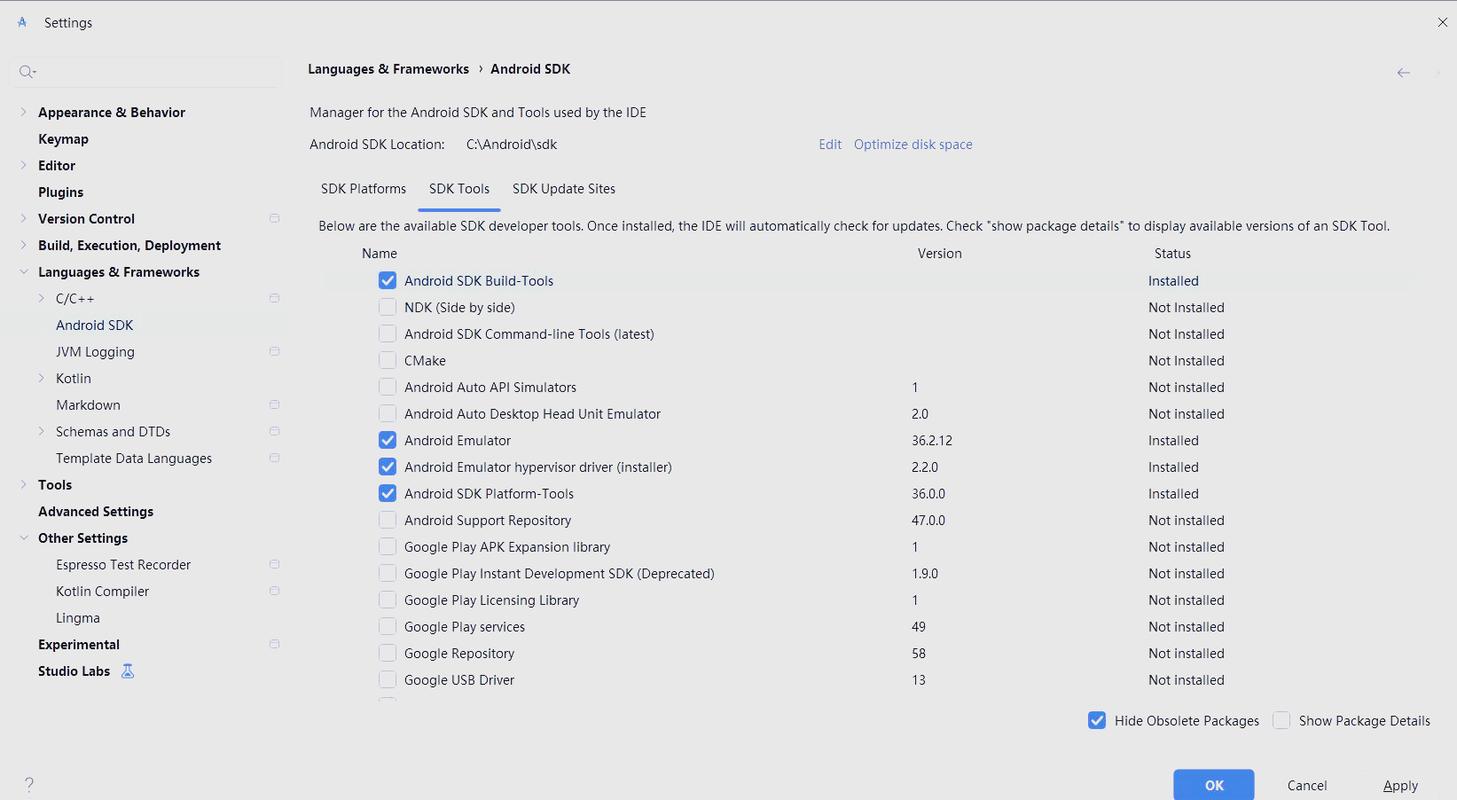Click project-level icon beside JVM Logging
This screenshot has width=1457, height=800.
[274, 351]
